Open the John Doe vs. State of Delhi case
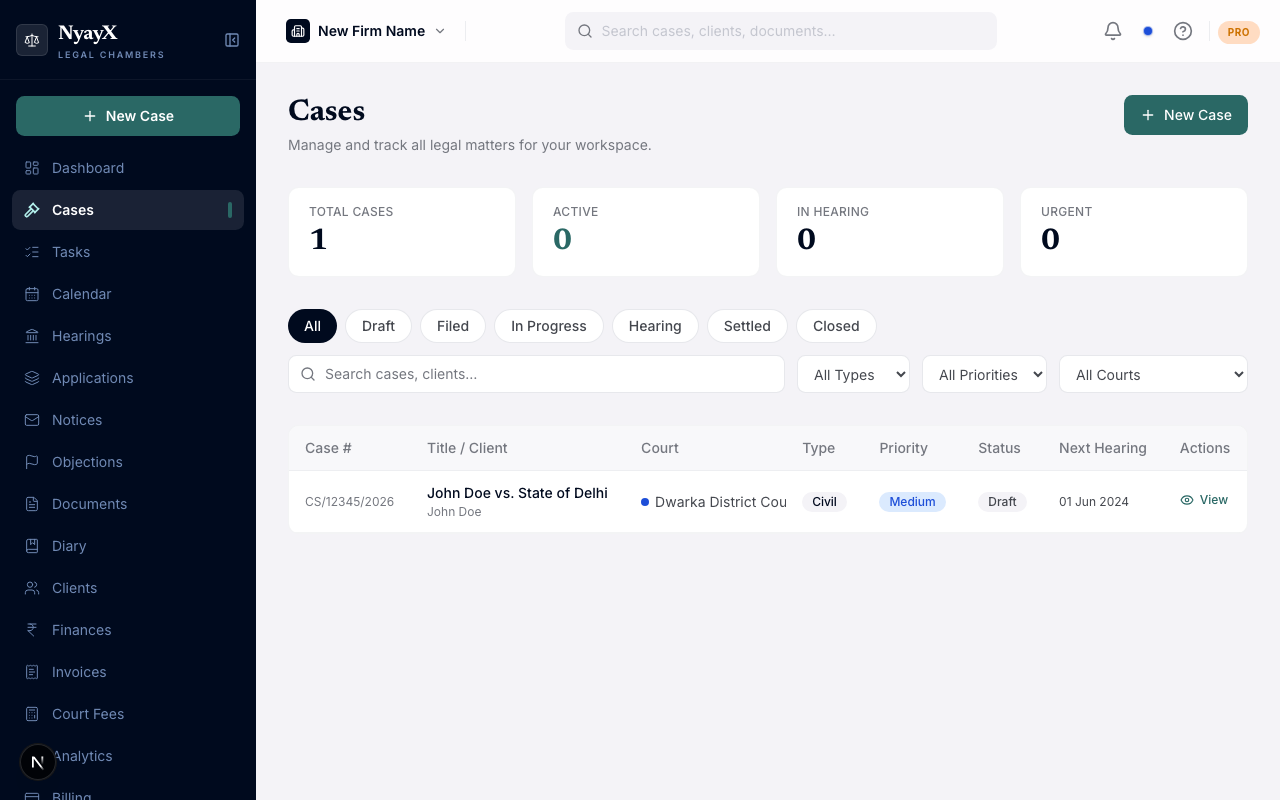The width and height of the screenshot is (1280, 800). pos(517,493)
